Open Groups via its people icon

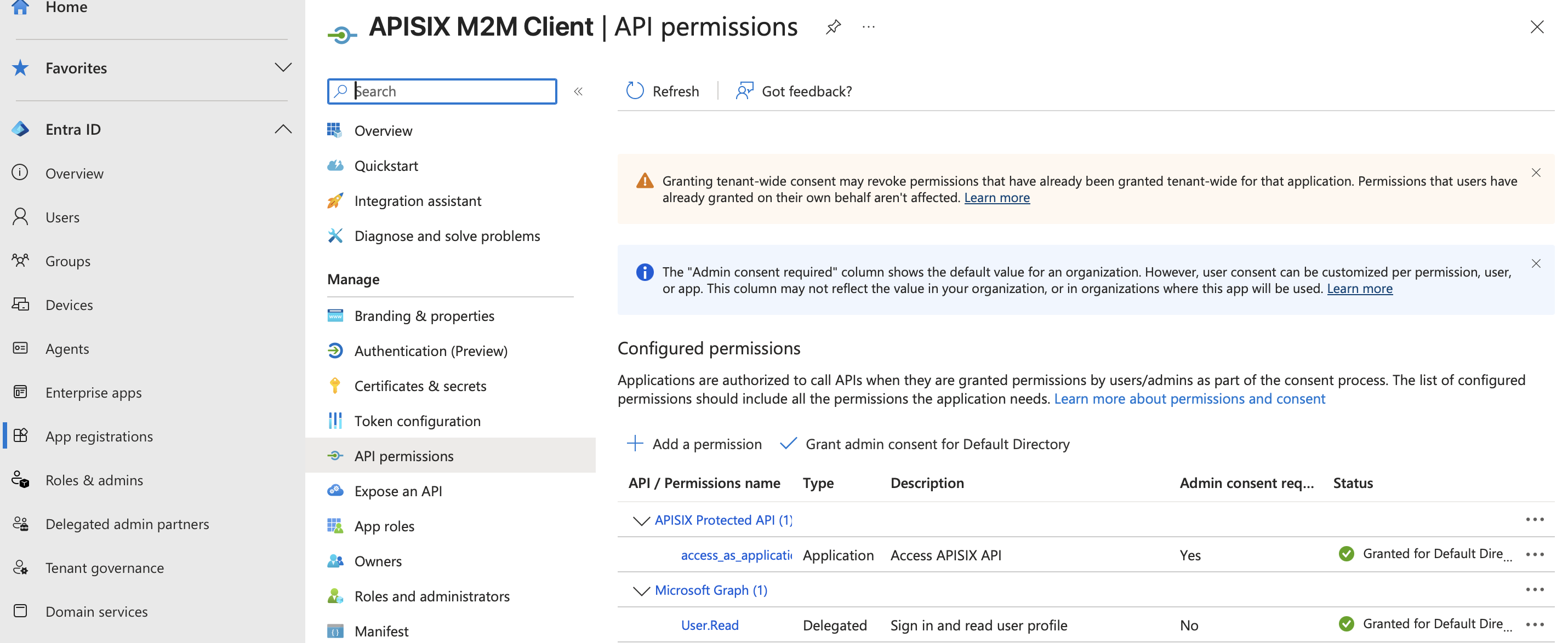point(20,260)
